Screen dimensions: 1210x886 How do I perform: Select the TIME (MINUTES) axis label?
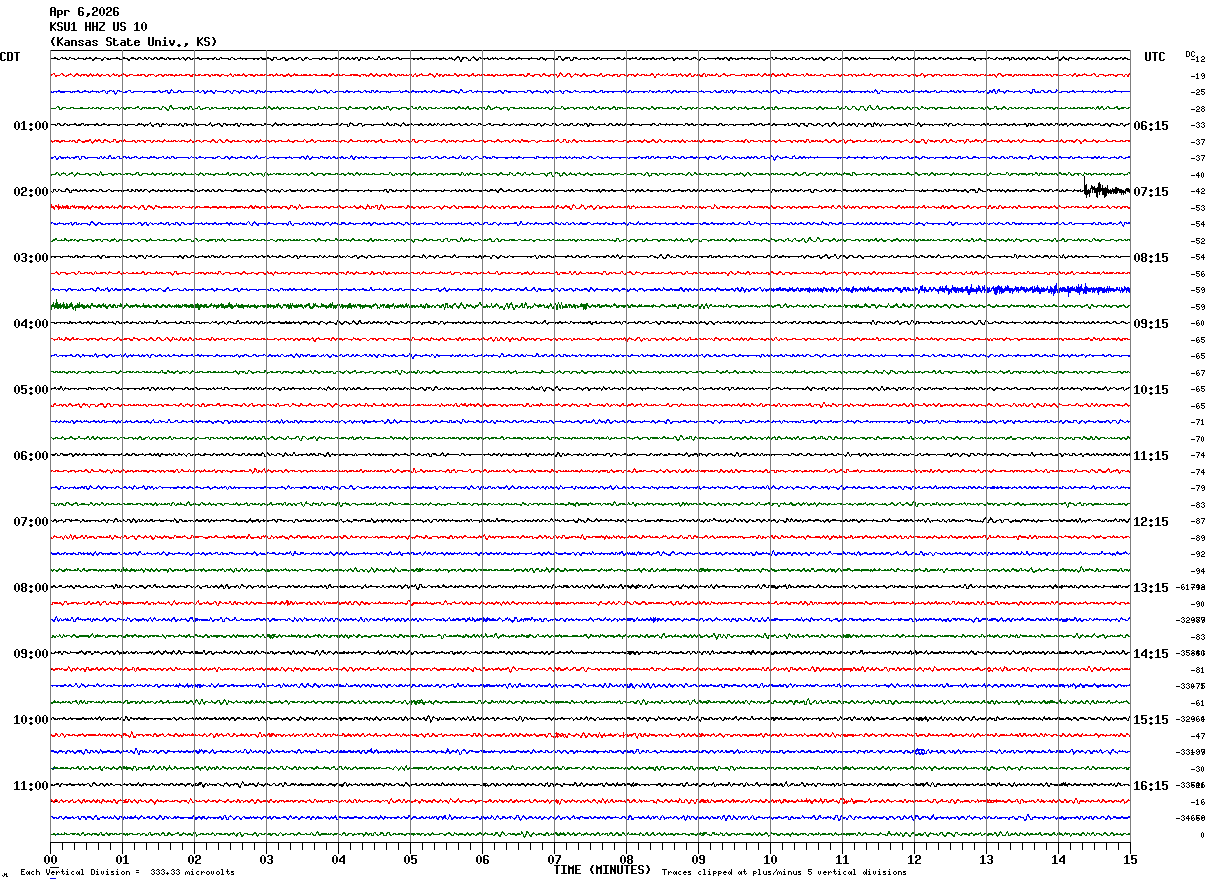[602, 870]
